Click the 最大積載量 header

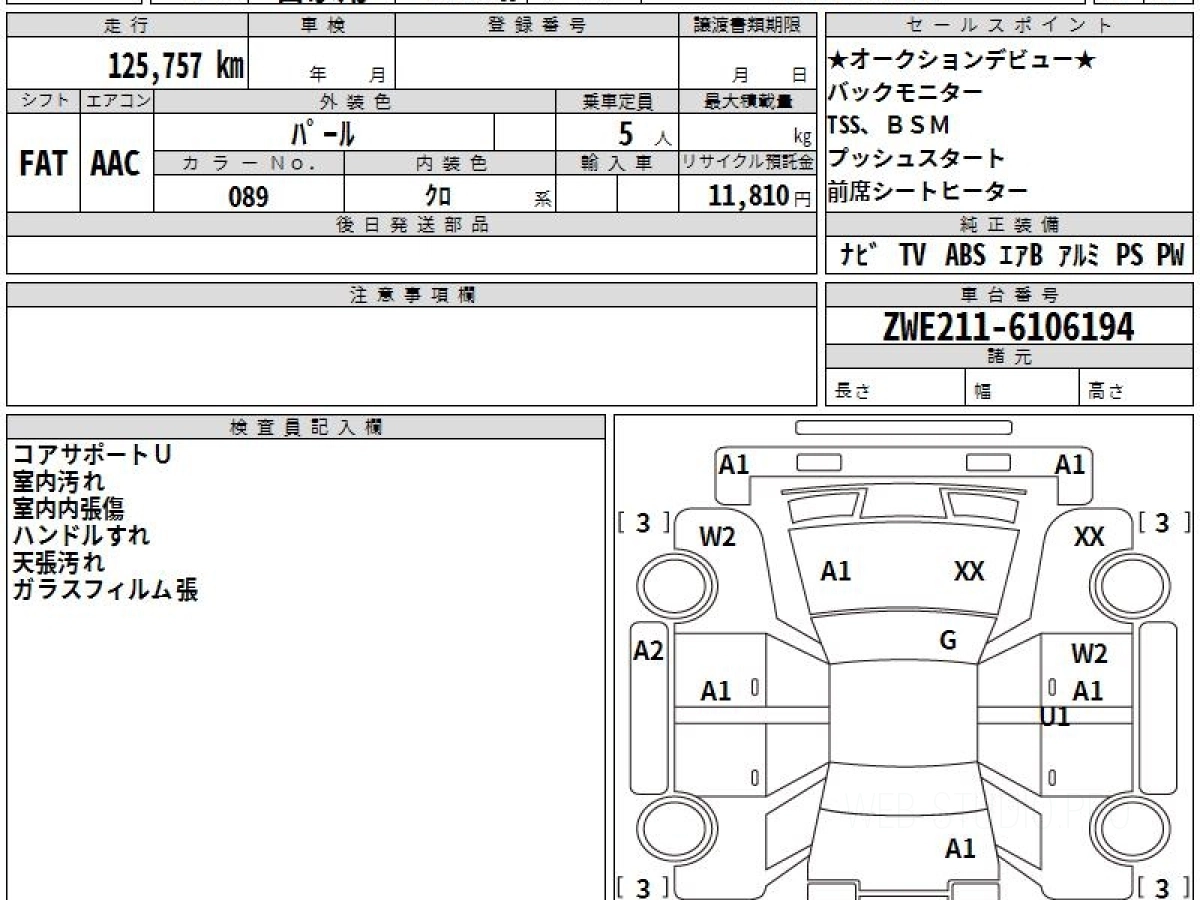pos(748,101)
